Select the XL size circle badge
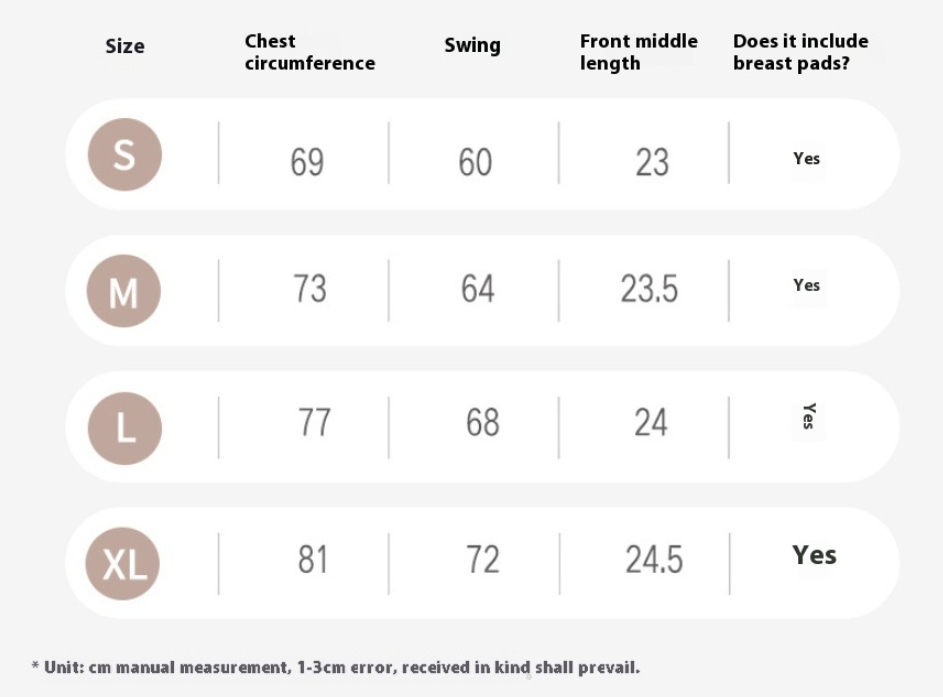This screenshot has width=943, height=697. (x=123, y=563)
